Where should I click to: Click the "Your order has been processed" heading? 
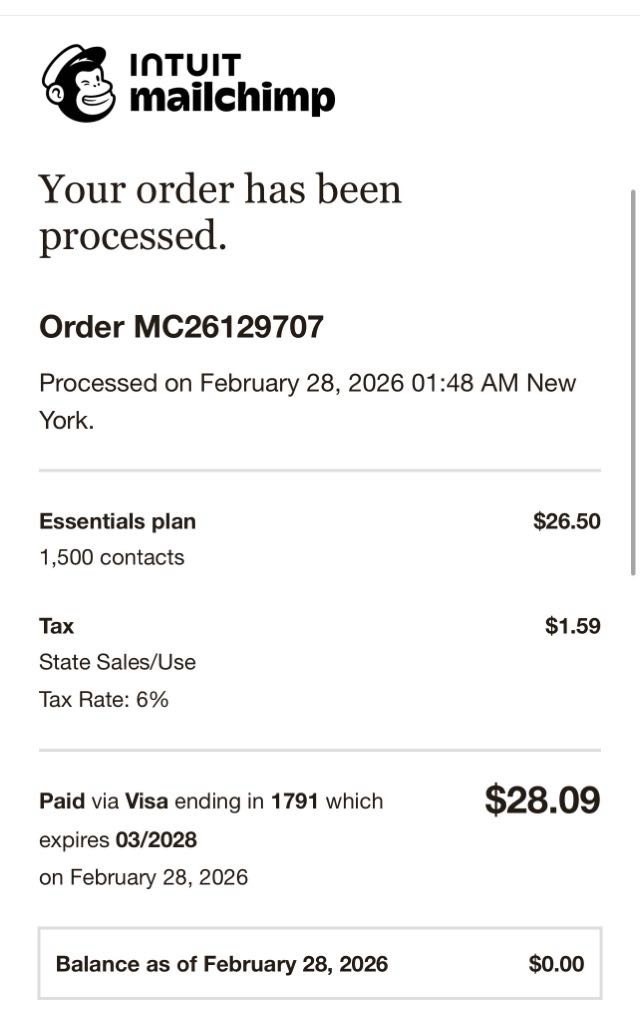click(220, 212)
